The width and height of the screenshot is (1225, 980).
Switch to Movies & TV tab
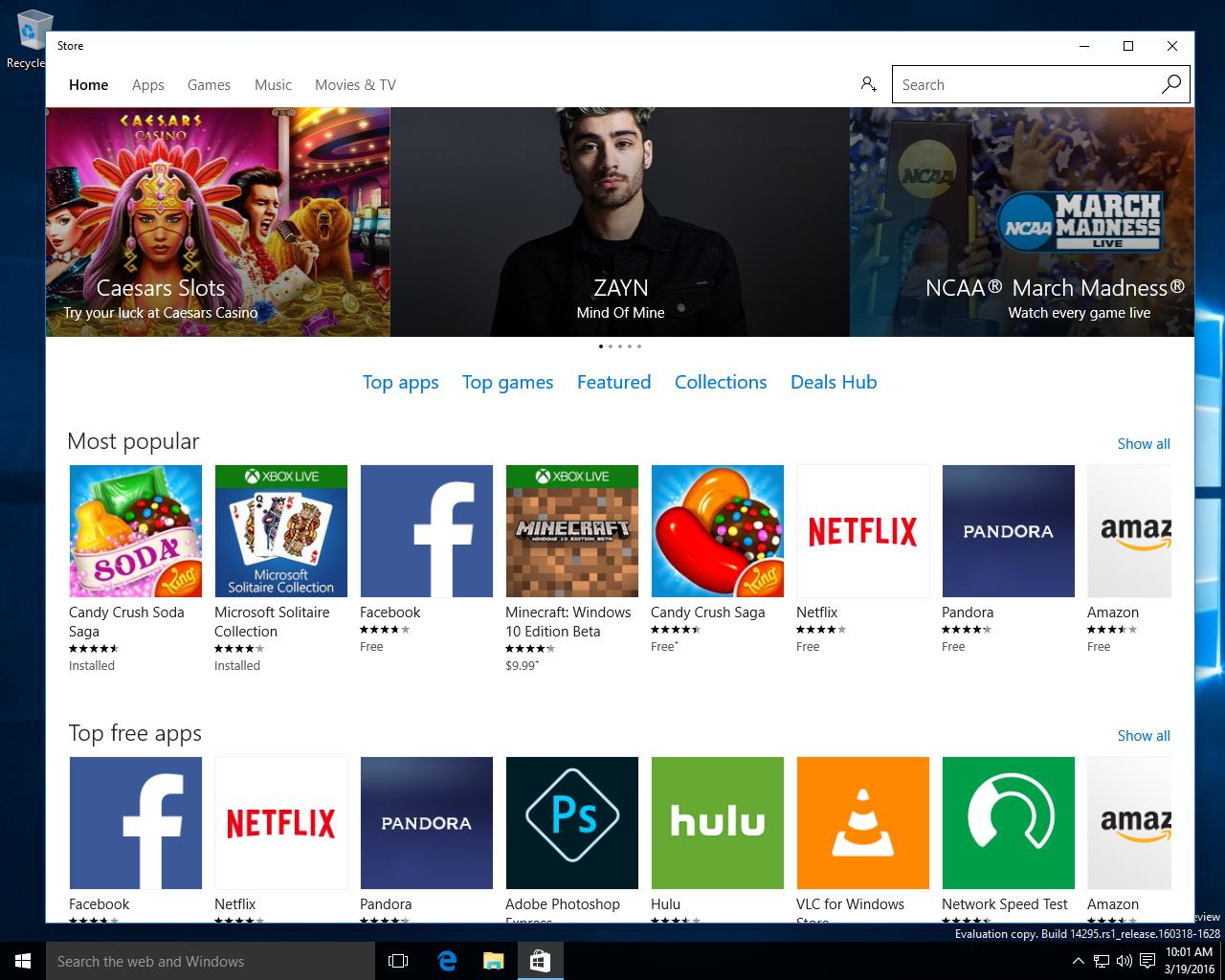[x=355, y=84]
